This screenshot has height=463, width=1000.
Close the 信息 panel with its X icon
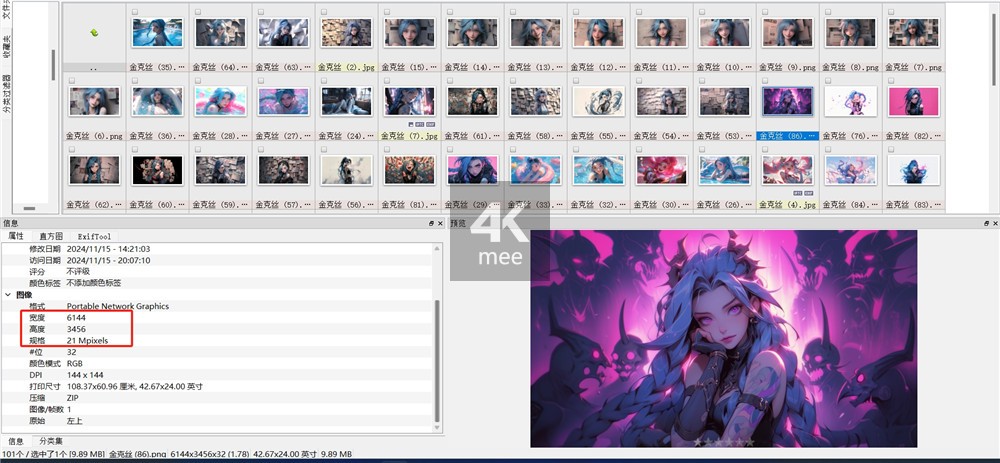pos(441,223)
